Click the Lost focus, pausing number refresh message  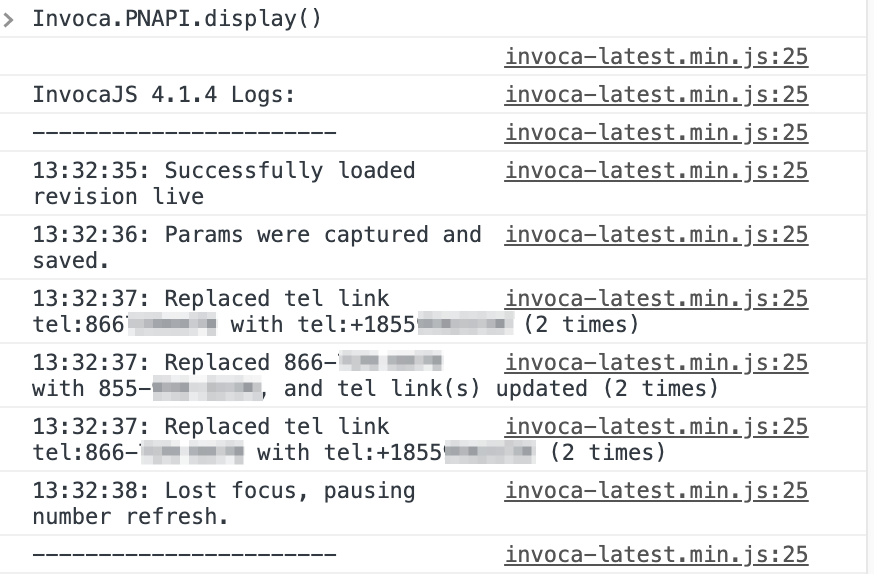(223, 503)
